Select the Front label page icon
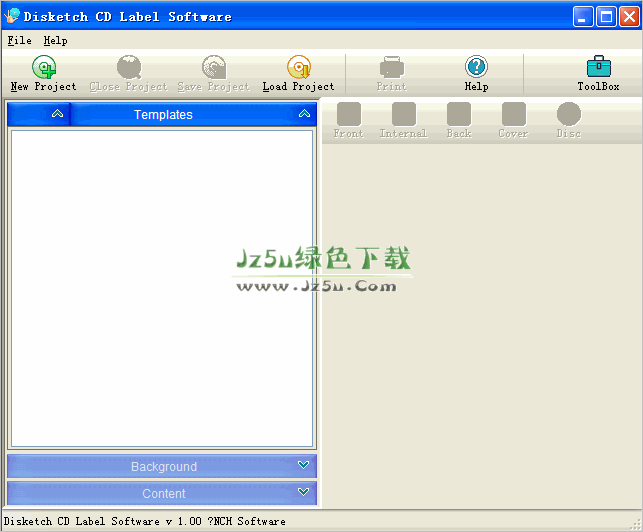Viewport: 643px width, 532px height. click(x=349, y=114)
